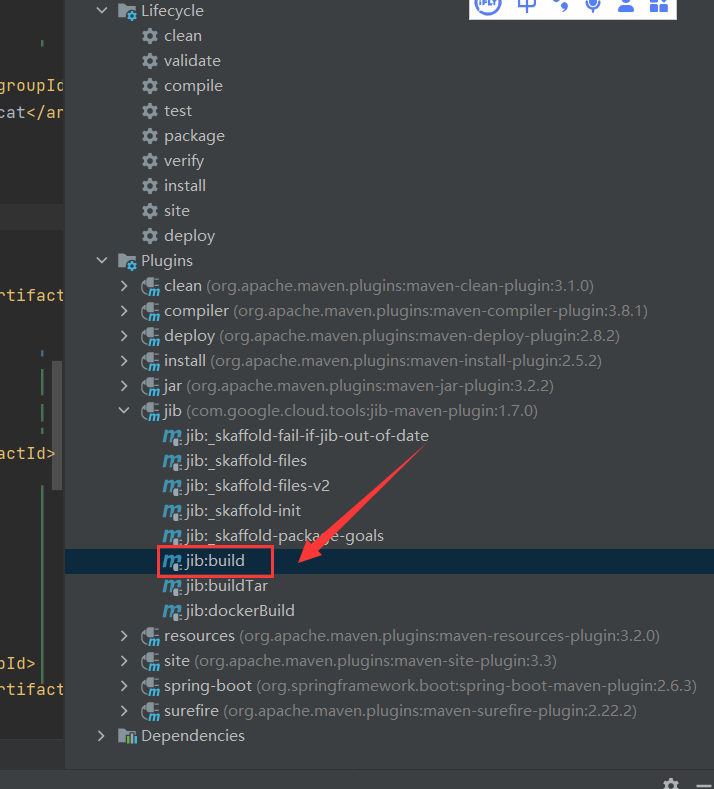This screenshot has height=789, width=714.
Task: Click the Maven goal icon for jib:build
Action: coord(172,561)
